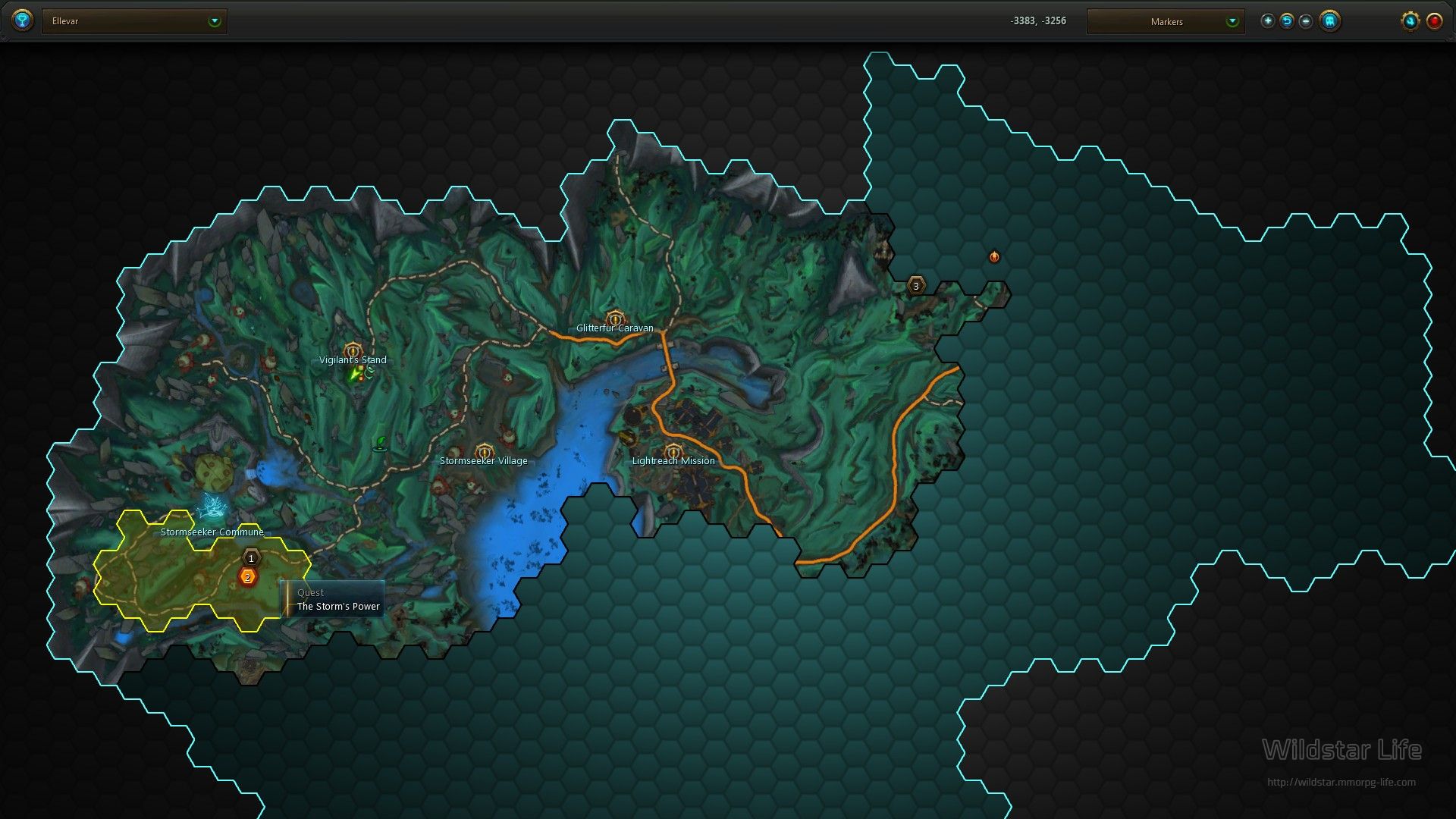Close the map with the red button
The height and width of the screenshot is (819, 1456).
[1434, 21]
